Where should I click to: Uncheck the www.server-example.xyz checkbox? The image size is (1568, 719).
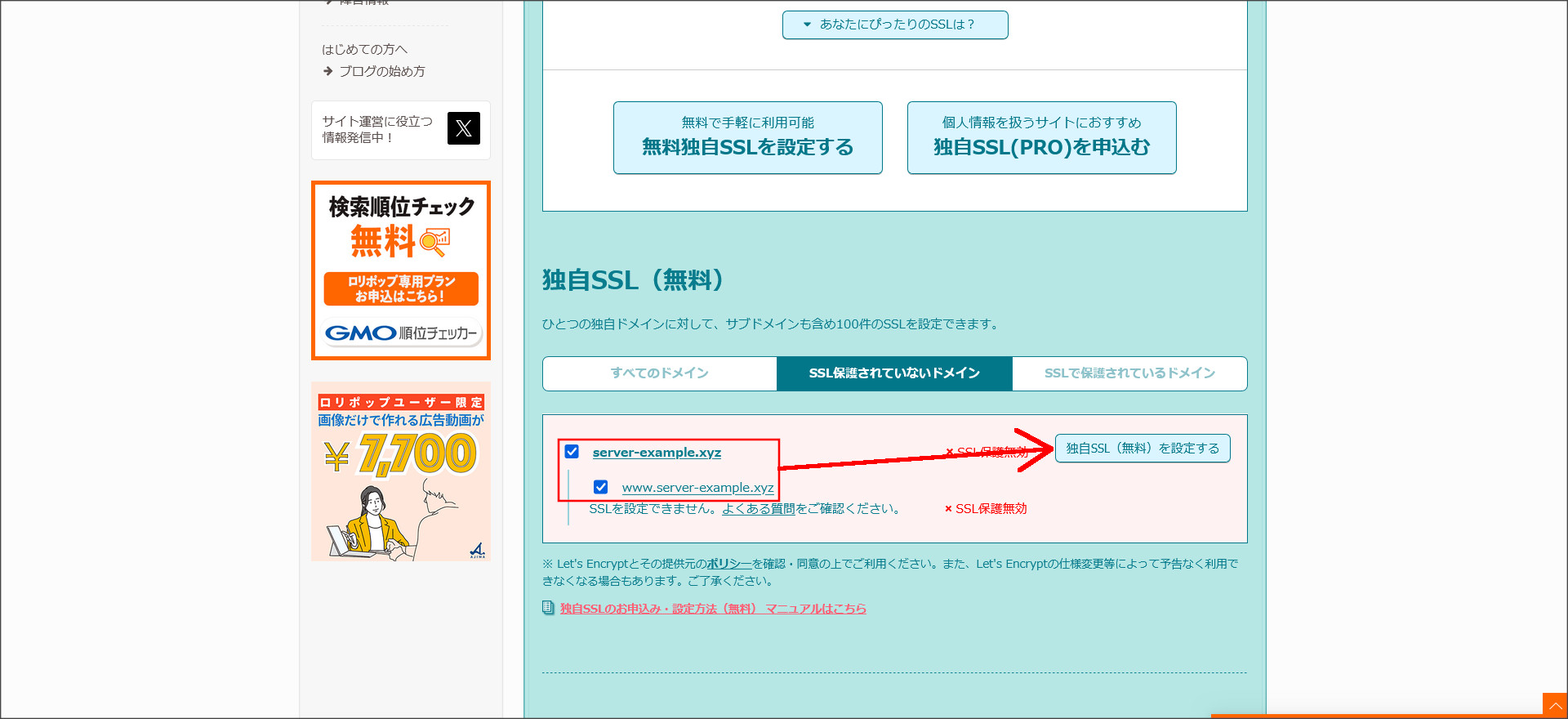click(x=601, y=487)
